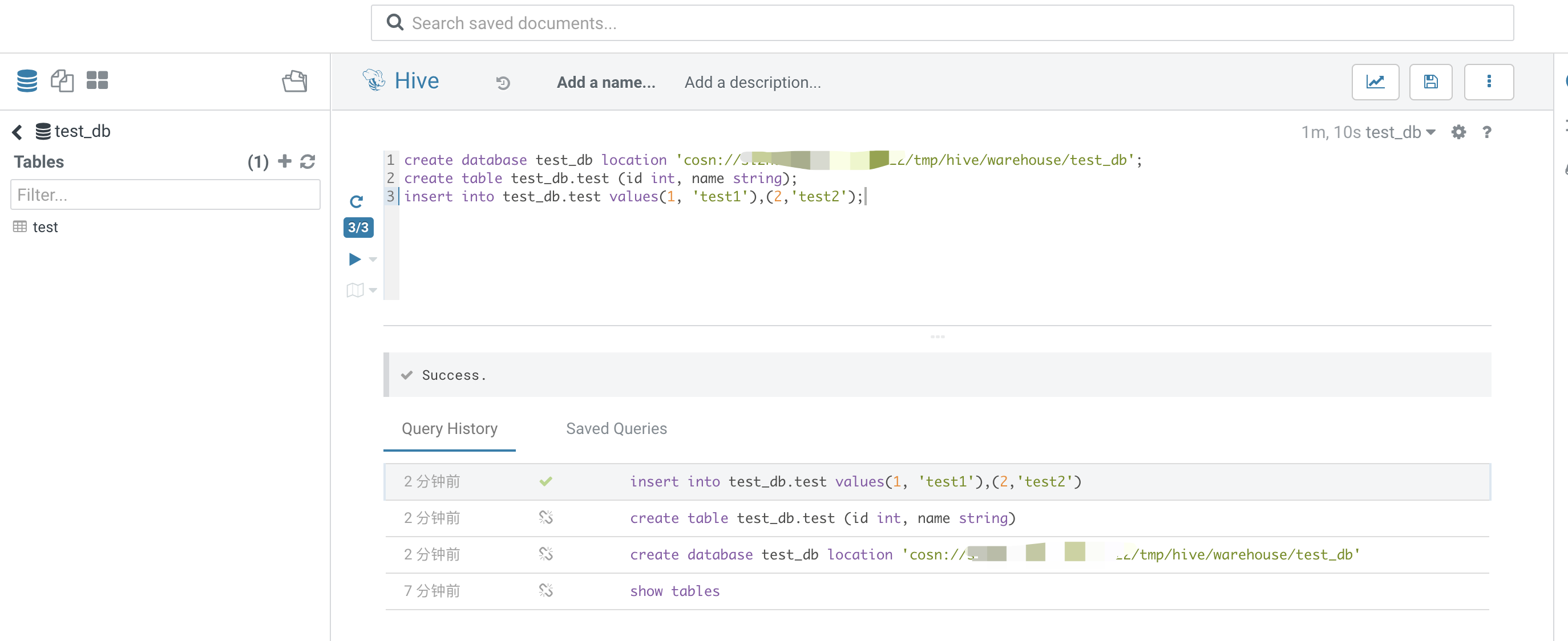Save the query with floppy disk icon
Screen dimensions: 1568x641
coord(1430,82)
